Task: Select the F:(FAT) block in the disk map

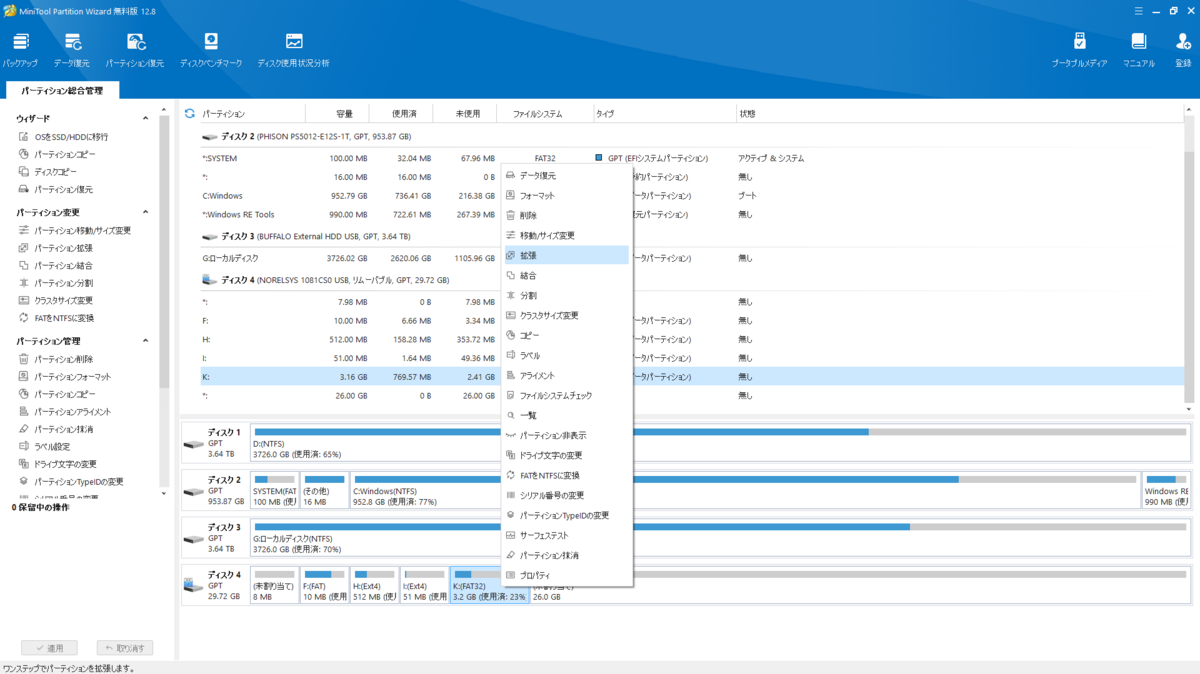Action: [324, 584]
